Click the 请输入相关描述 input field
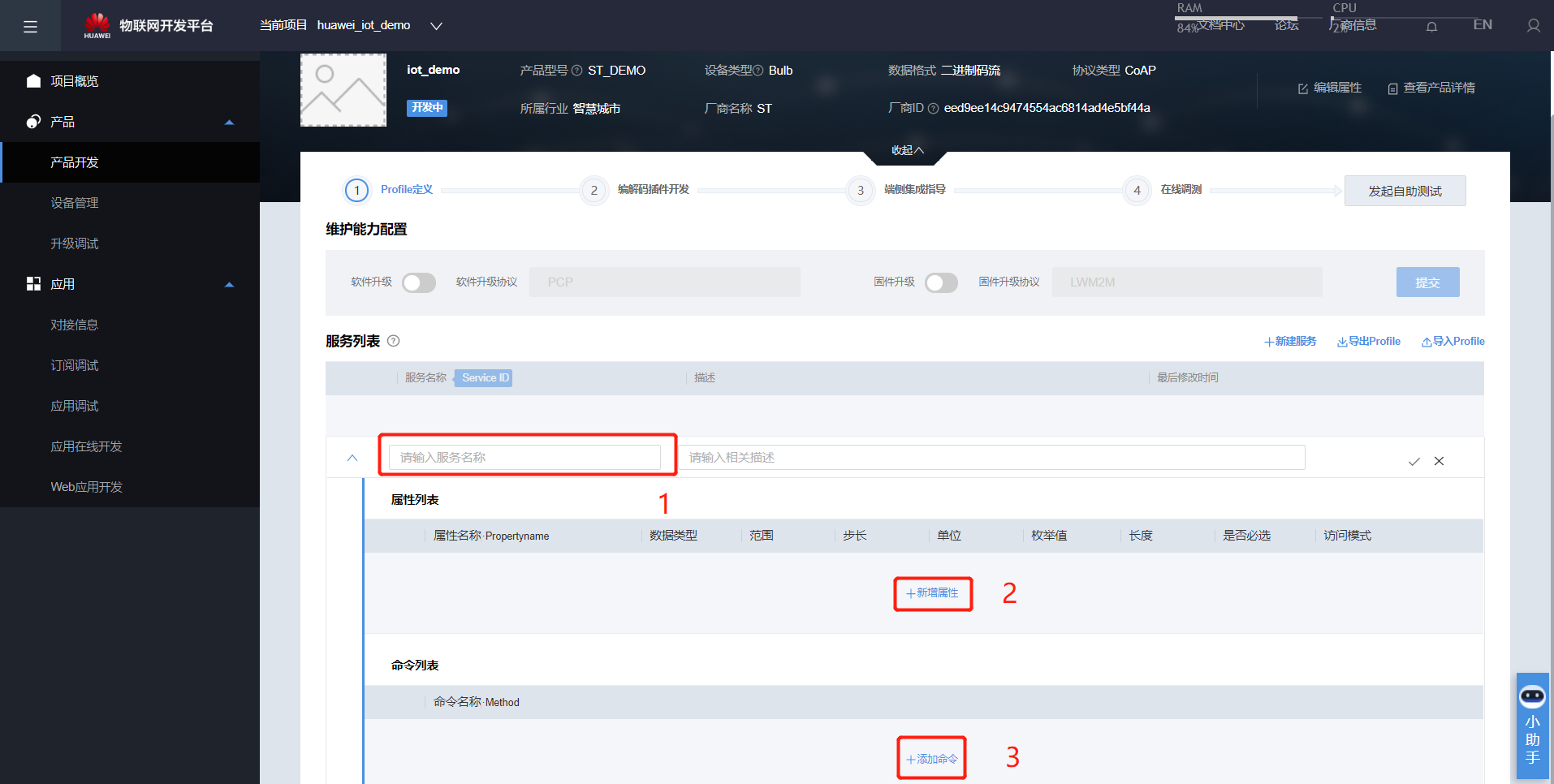 (991, 458)
